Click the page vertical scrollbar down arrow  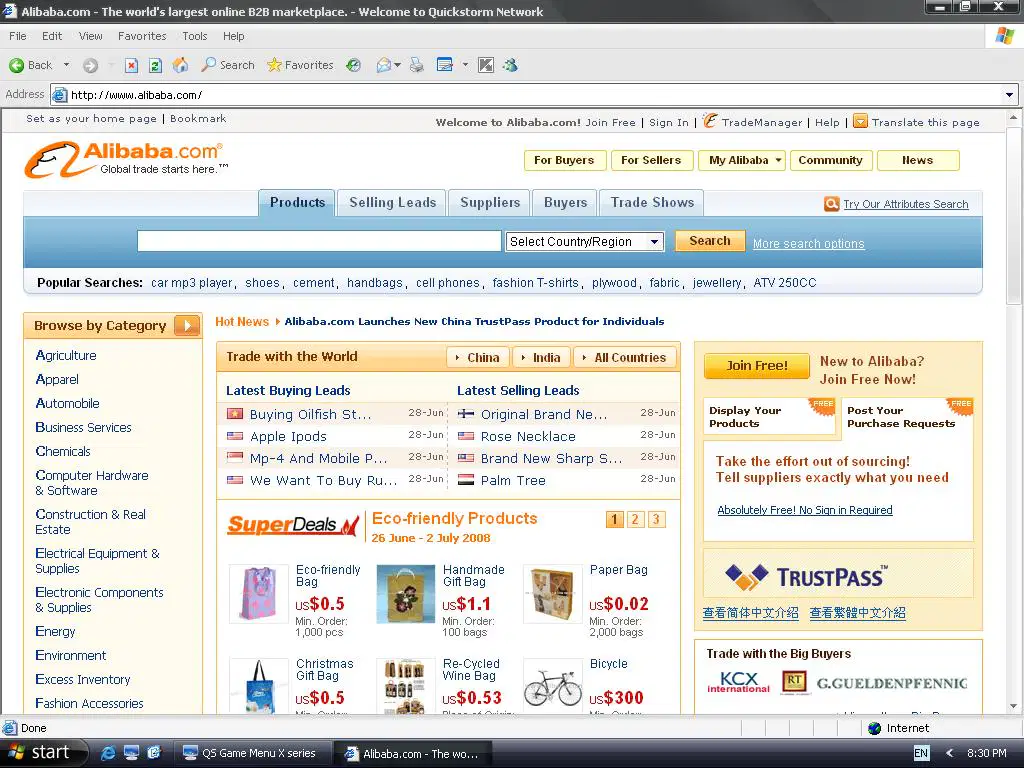click(x=1014, y=706)
